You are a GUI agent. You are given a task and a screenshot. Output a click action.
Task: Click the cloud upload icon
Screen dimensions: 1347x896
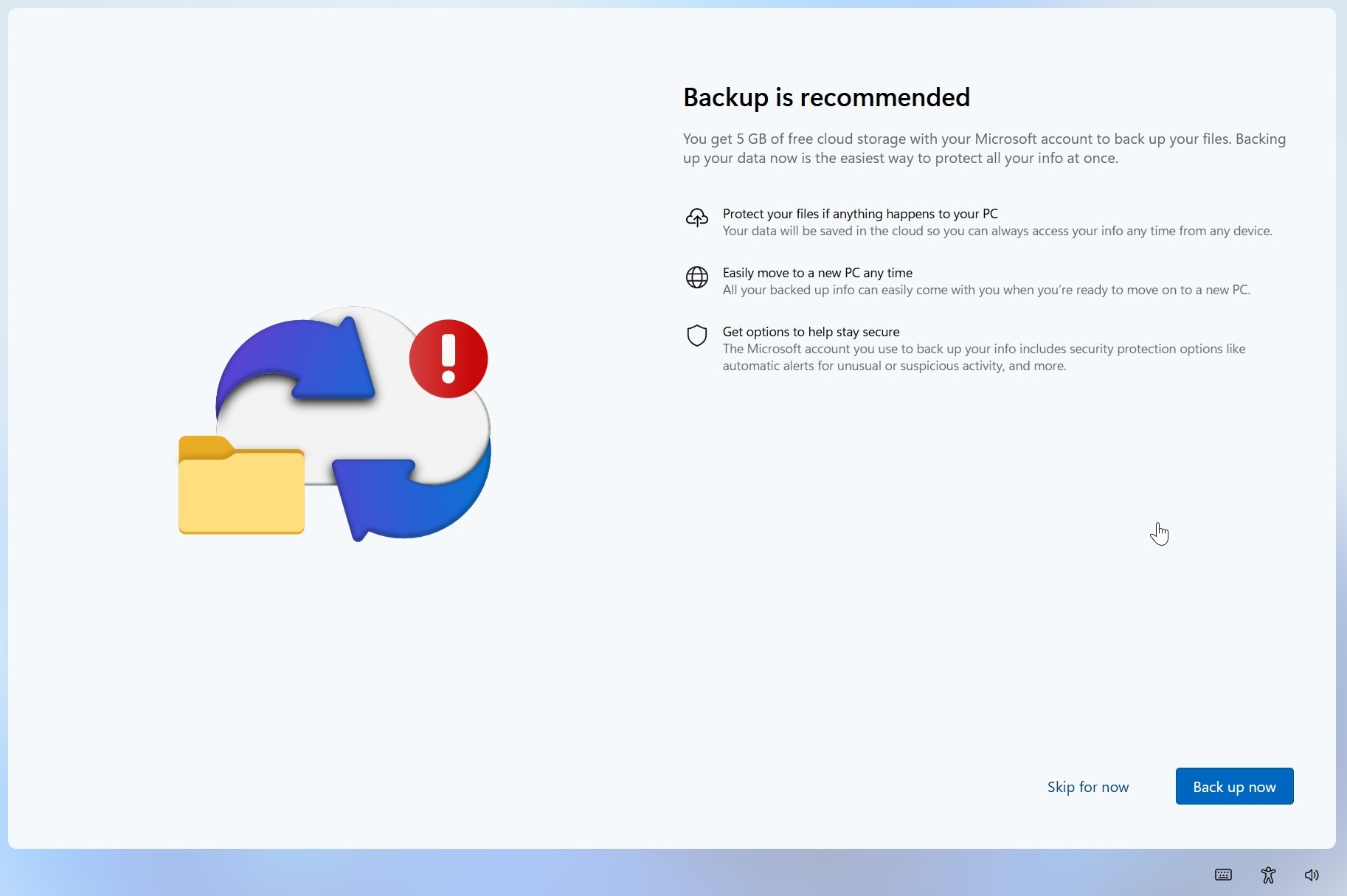pyautogui.click(x=697, y=218)
